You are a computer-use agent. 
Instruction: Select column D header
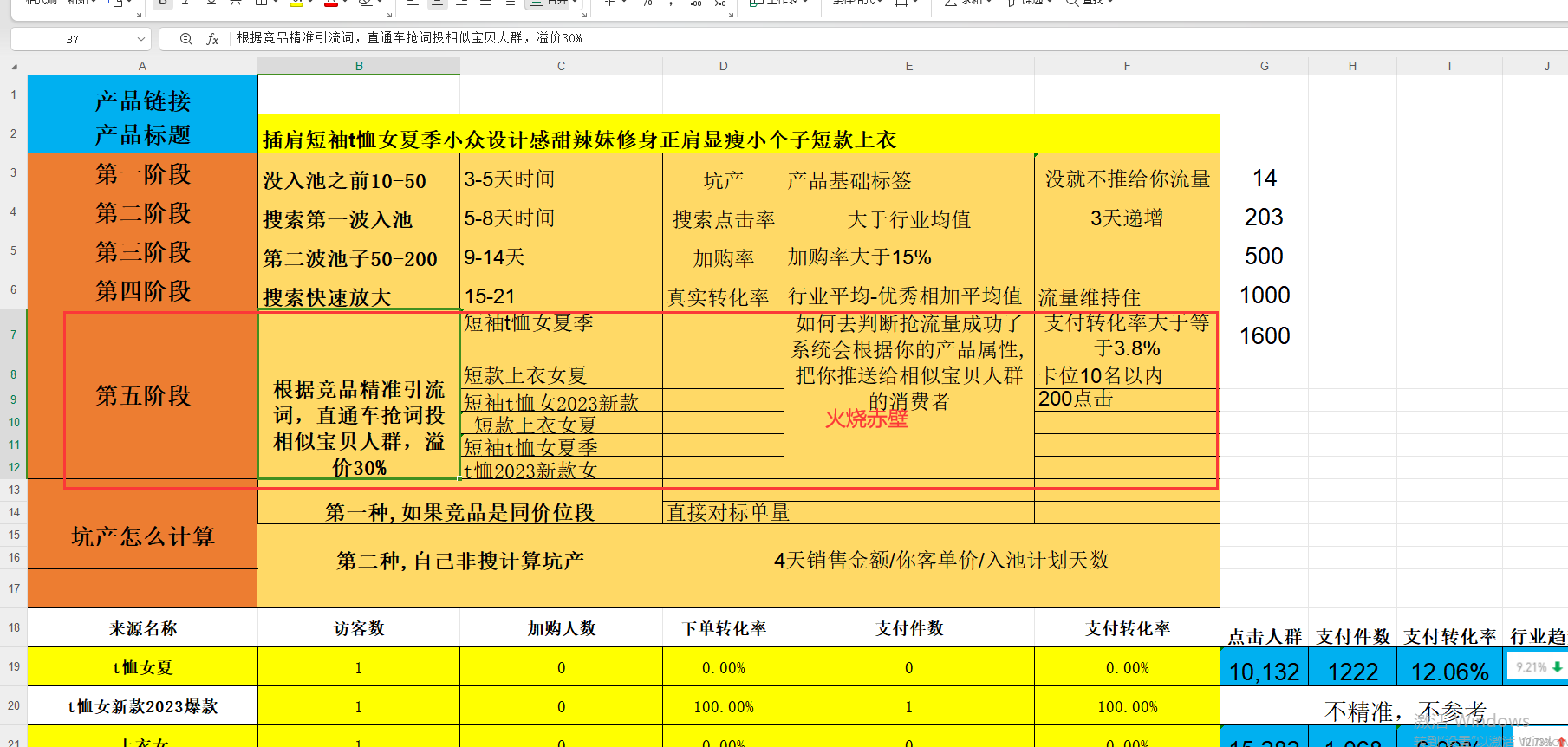723,66
